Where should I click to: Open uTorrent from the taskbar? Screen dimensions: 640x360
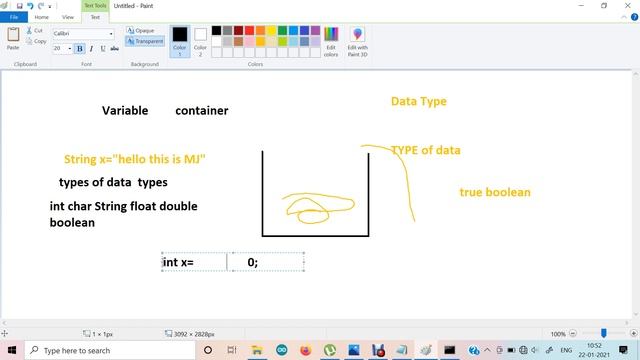click(x=330, y=350)
